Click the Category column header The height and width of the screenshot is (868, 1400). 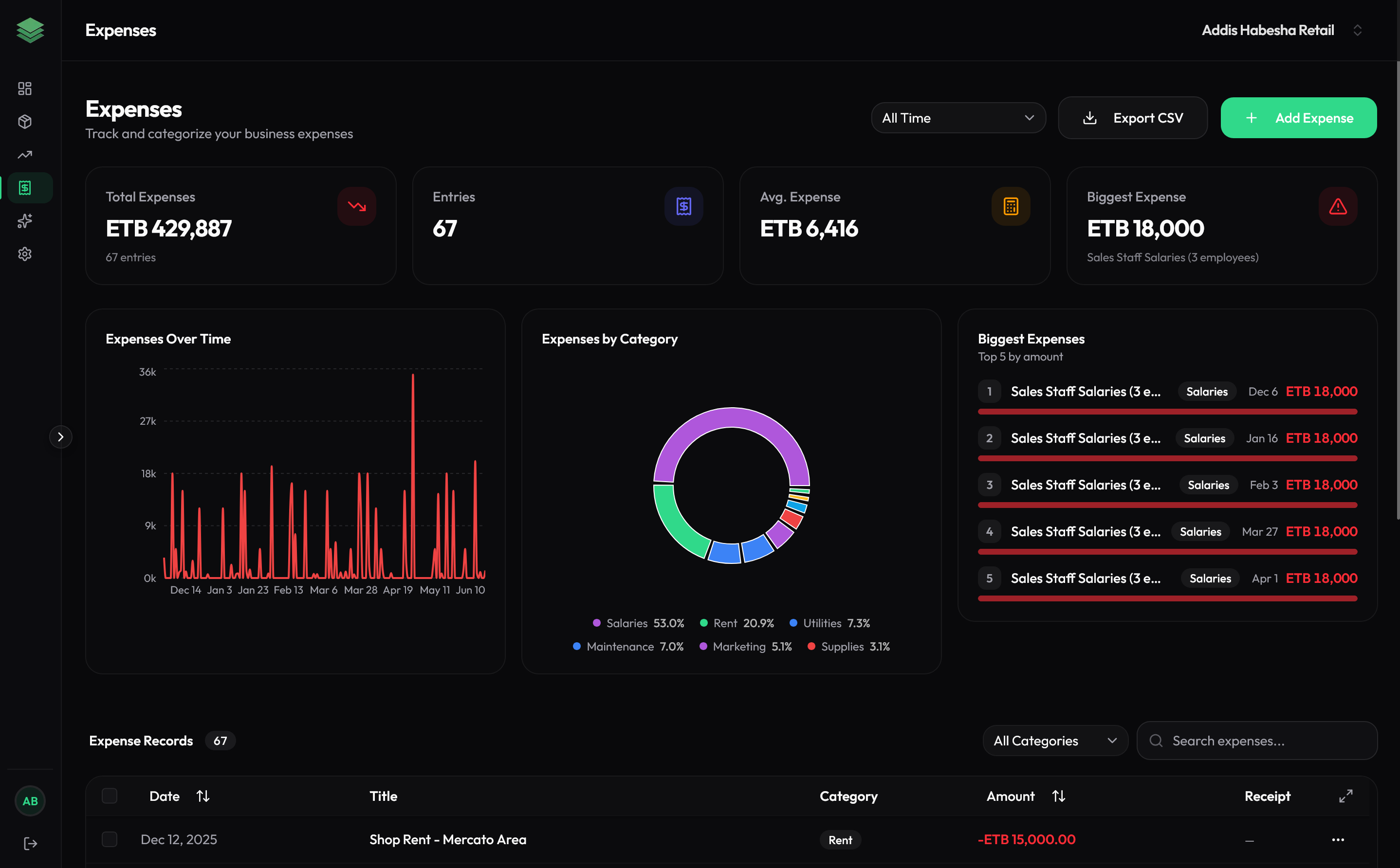click(848, 796)
